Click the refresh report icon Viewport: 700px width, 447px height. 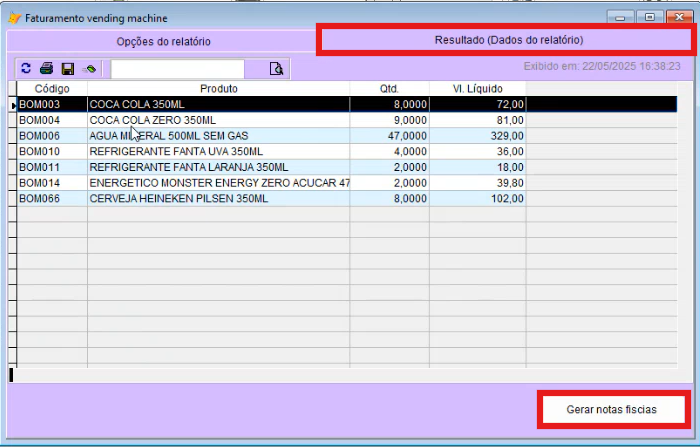pos(26,69)
